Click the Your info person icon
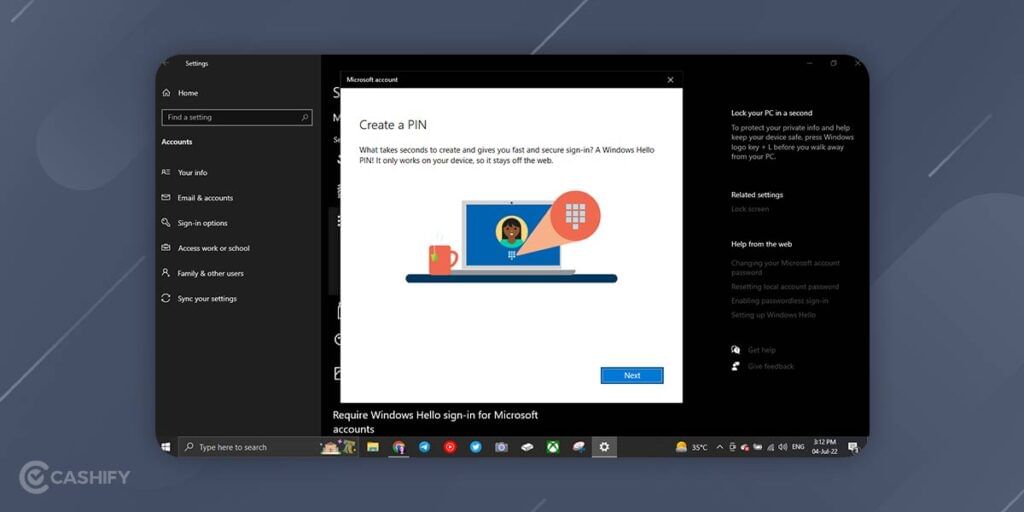 (166, 172)
